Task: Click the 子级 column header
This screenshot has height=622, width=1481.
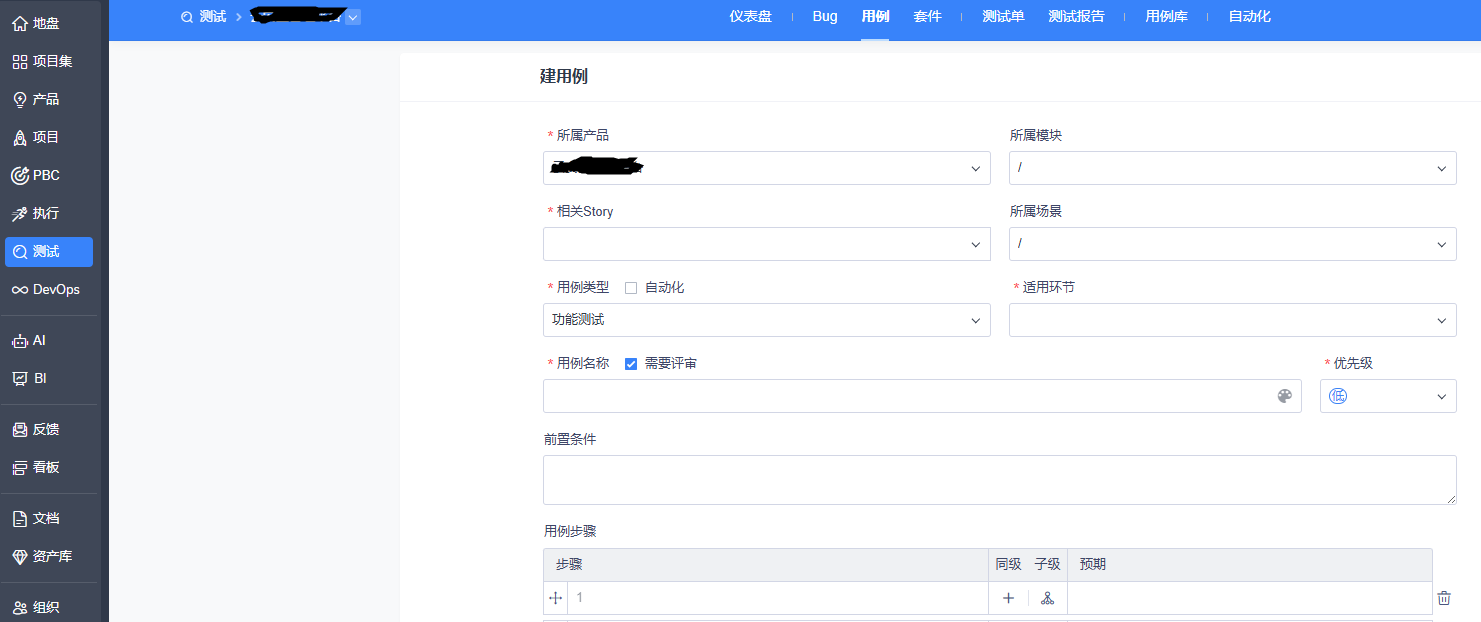Action: click(1047, 565)
